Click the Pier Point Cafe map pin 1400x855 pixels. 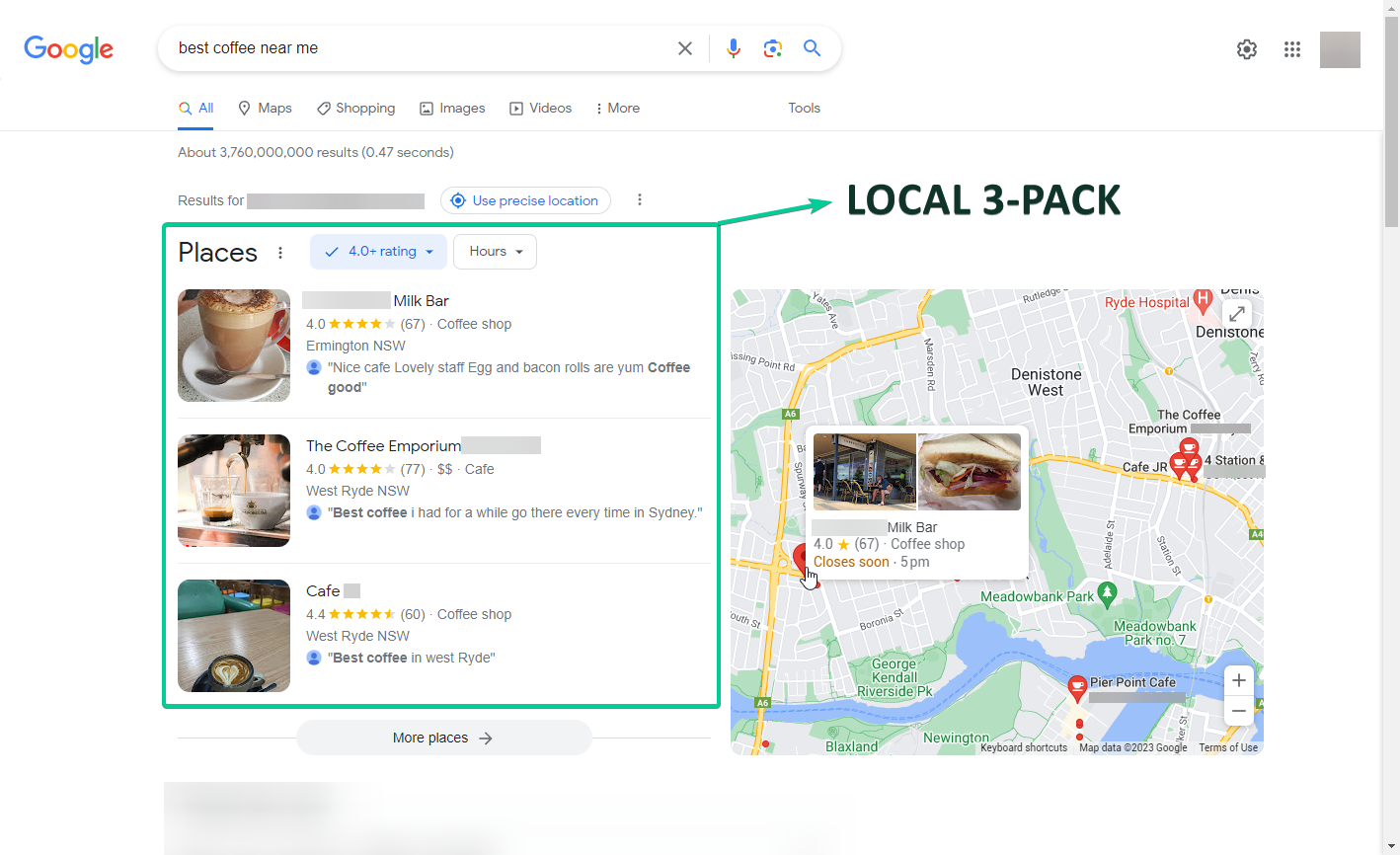click(x=1078, y=686)
